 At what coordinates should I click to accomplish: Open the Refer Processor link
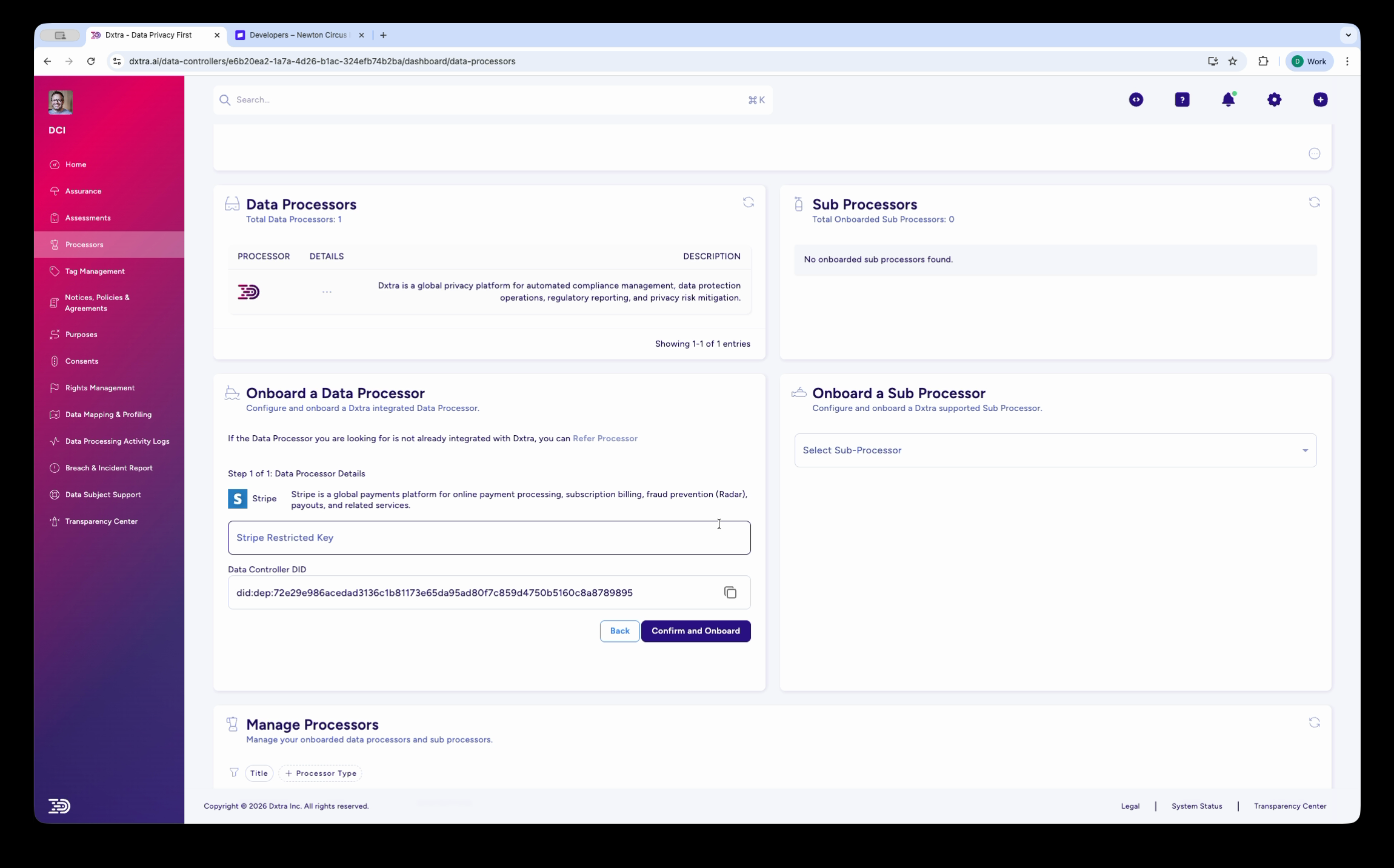click(x=604, y=438)
